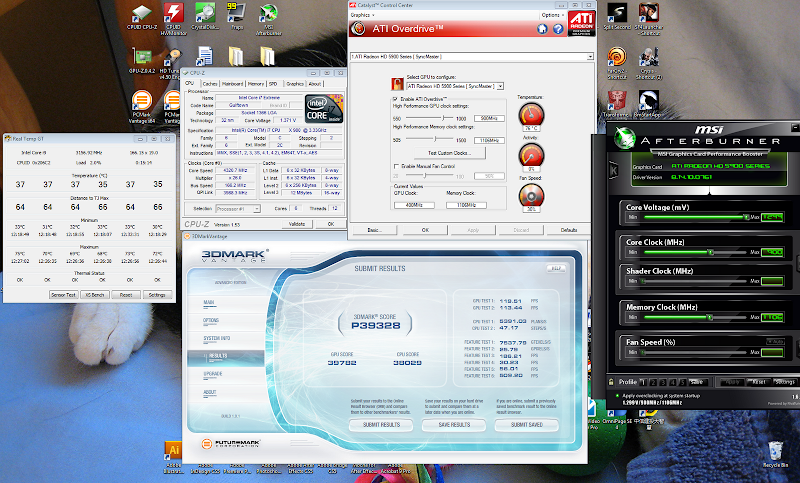
Task: Click XS Bench button in Real Temp
Action: (95, 295)
